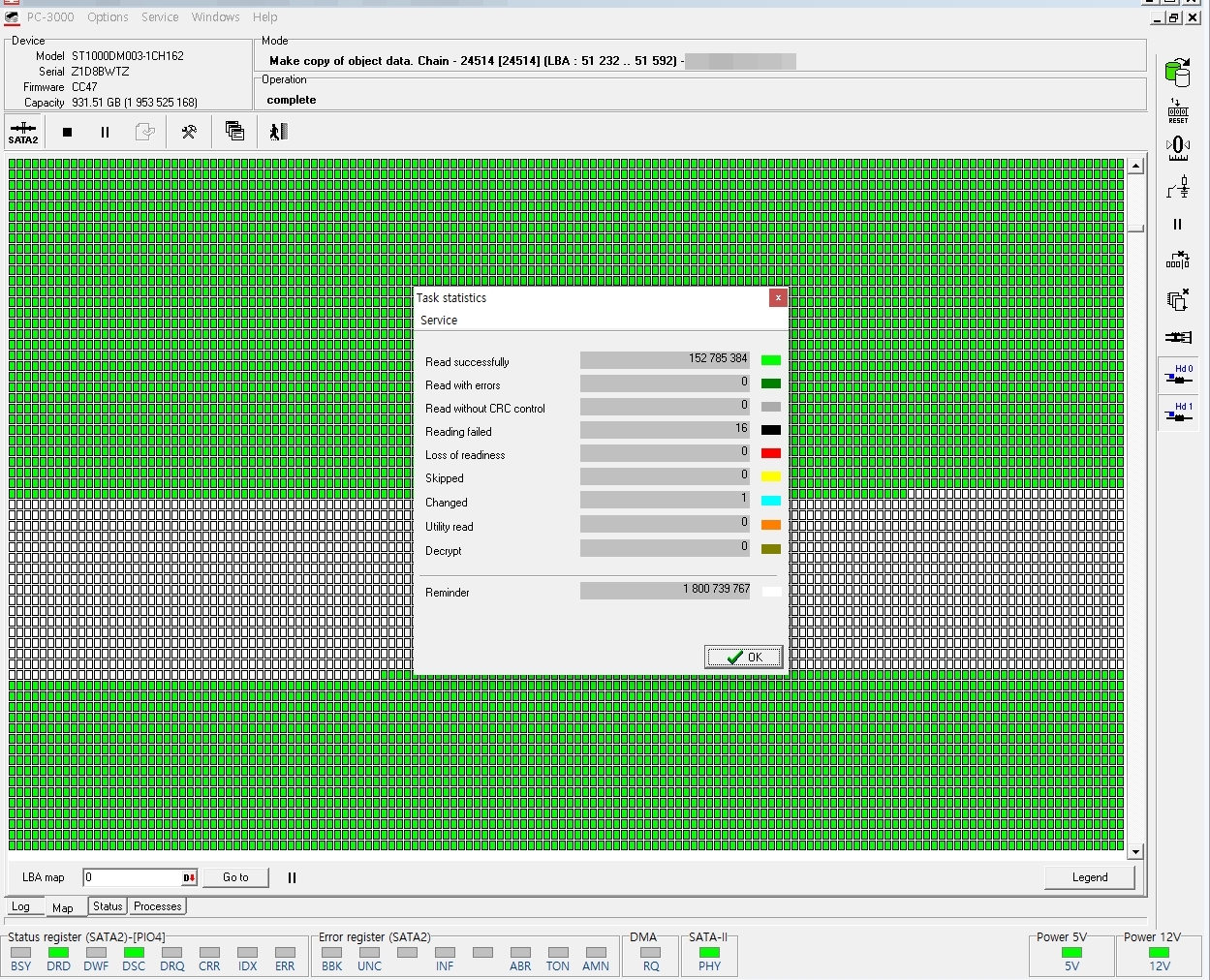Click the orange Utility read swatch

point(771,525)
